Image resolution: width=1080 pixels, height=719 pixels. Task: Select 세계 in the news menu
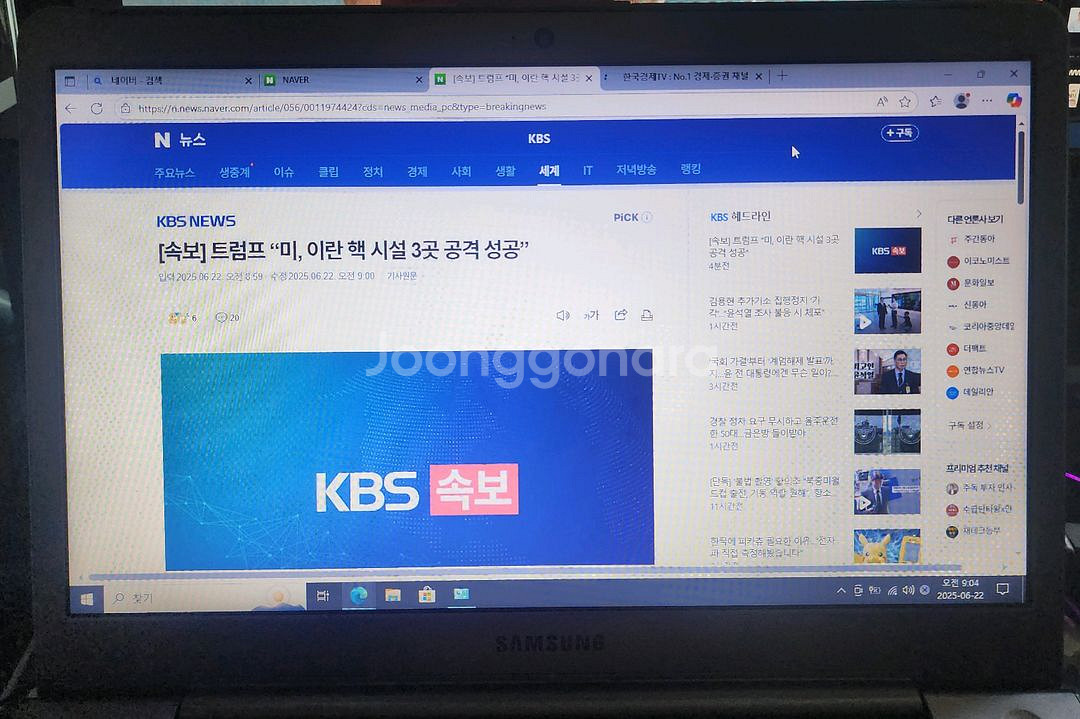click(549, 171)
